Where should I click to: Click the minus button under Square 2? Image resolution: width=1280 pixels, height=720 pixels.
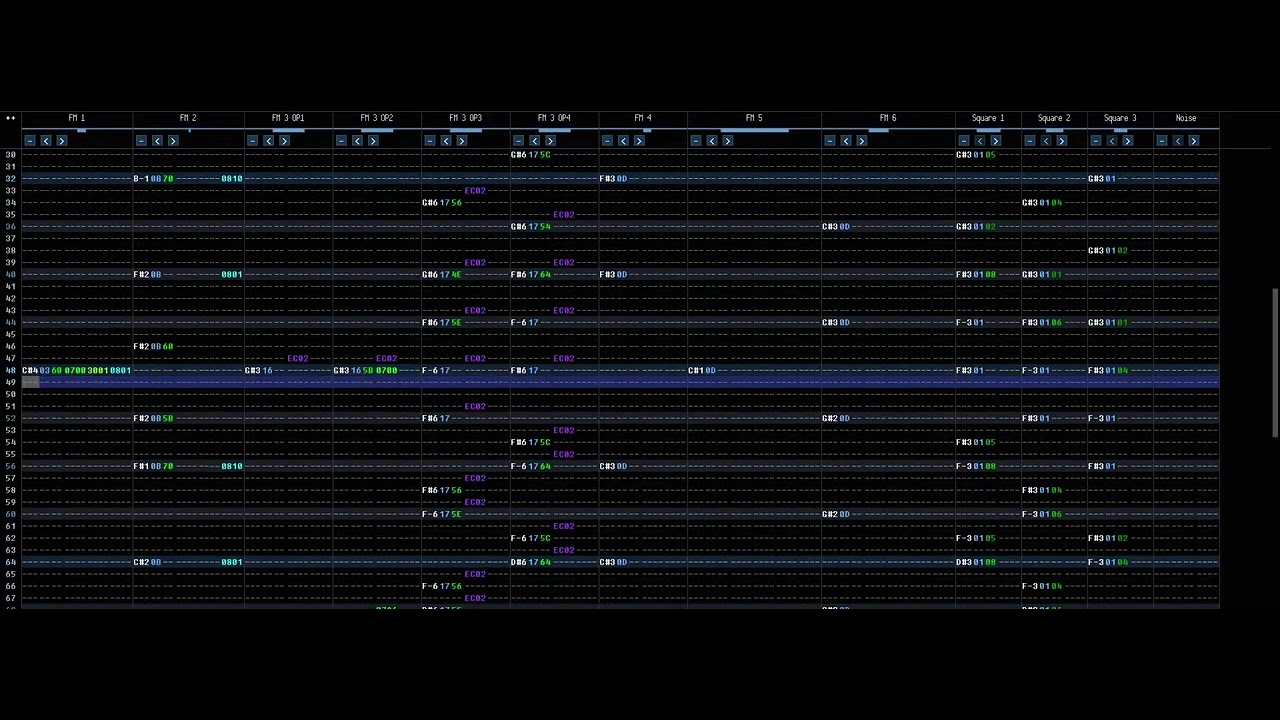(x=1029, y=141)
